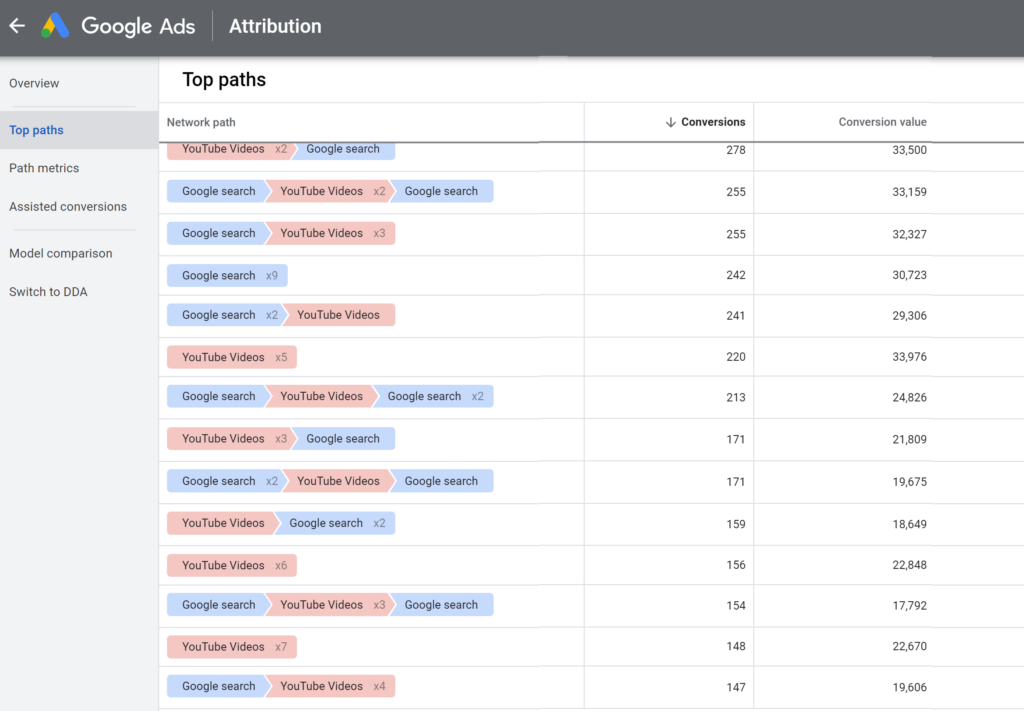The width and height of the screenshot is (1024, 711).
Task: Switch to the Path metrics tab
Action: [x=44, y=168]
